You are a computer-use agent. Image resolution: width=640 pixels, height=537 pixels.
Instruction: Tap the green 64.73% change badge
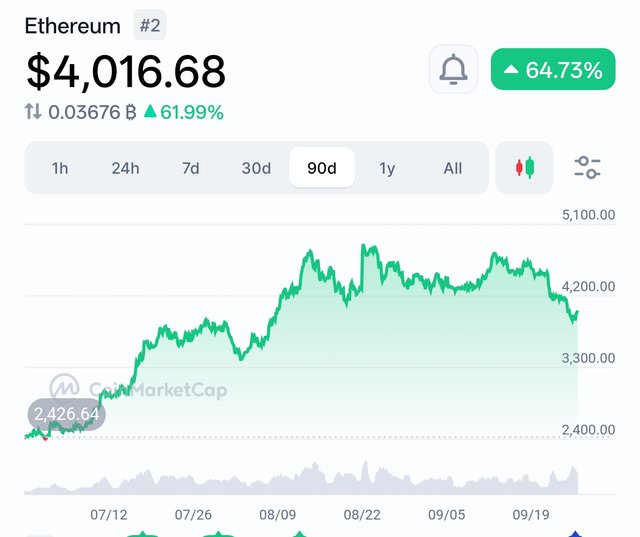click(552, 70)
